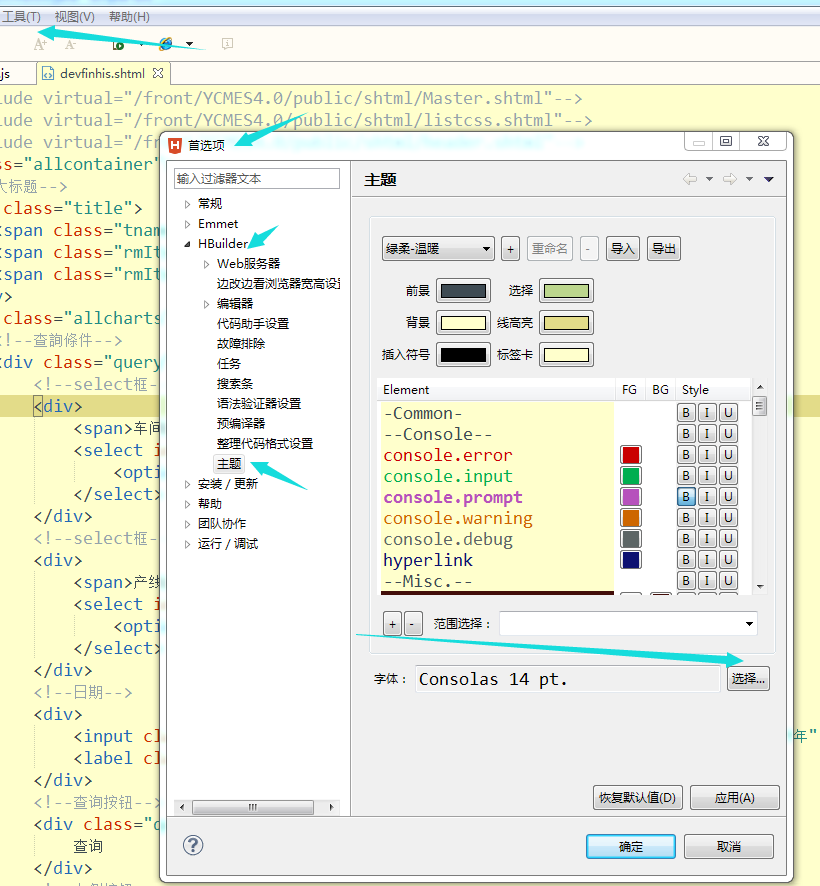This screenshot has width=820, height=886.
Task: Click the back navigation arrow above 主题
Action: click(x=689, y=178)
